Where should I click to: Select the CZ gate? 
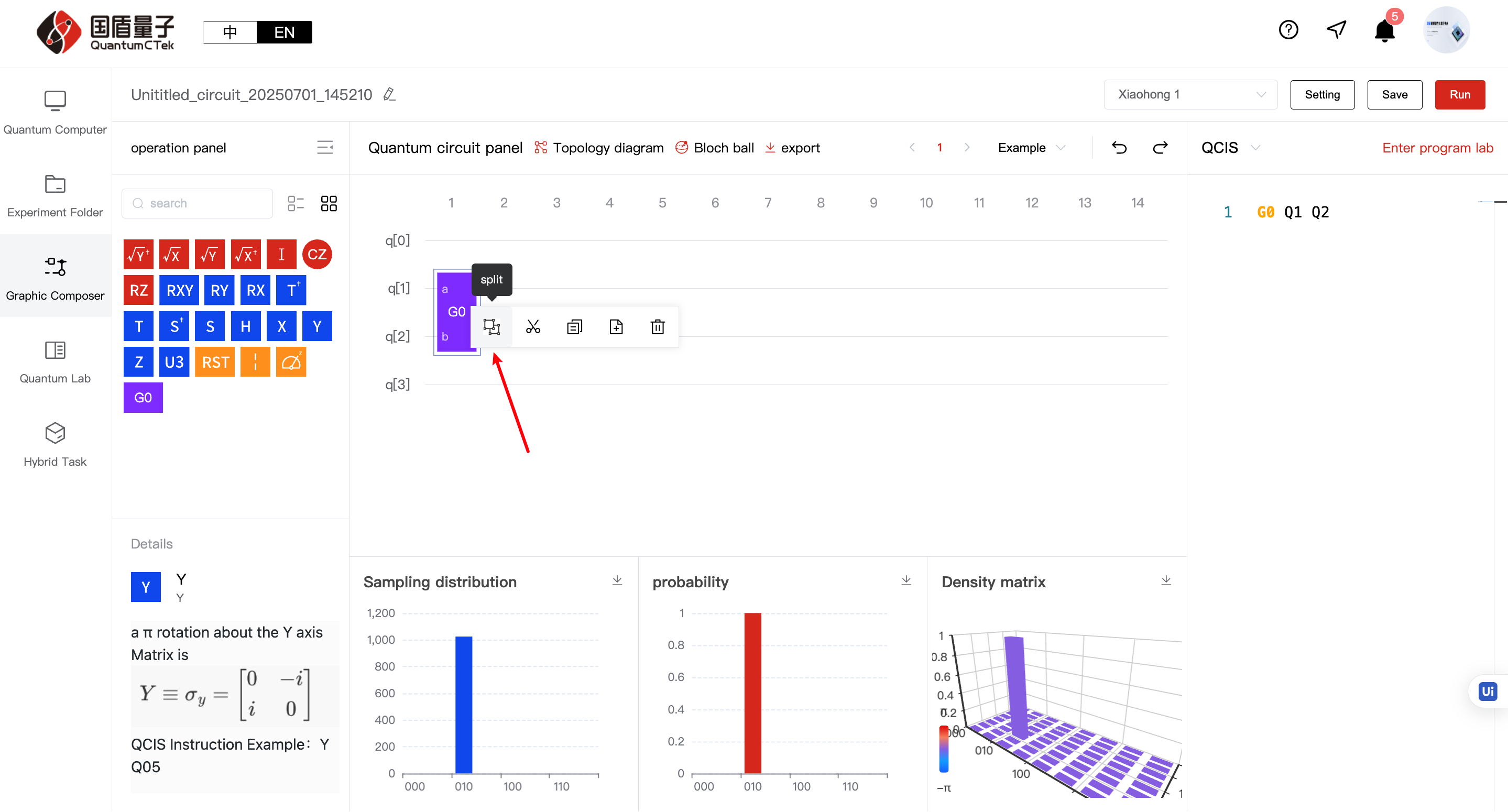316,254
